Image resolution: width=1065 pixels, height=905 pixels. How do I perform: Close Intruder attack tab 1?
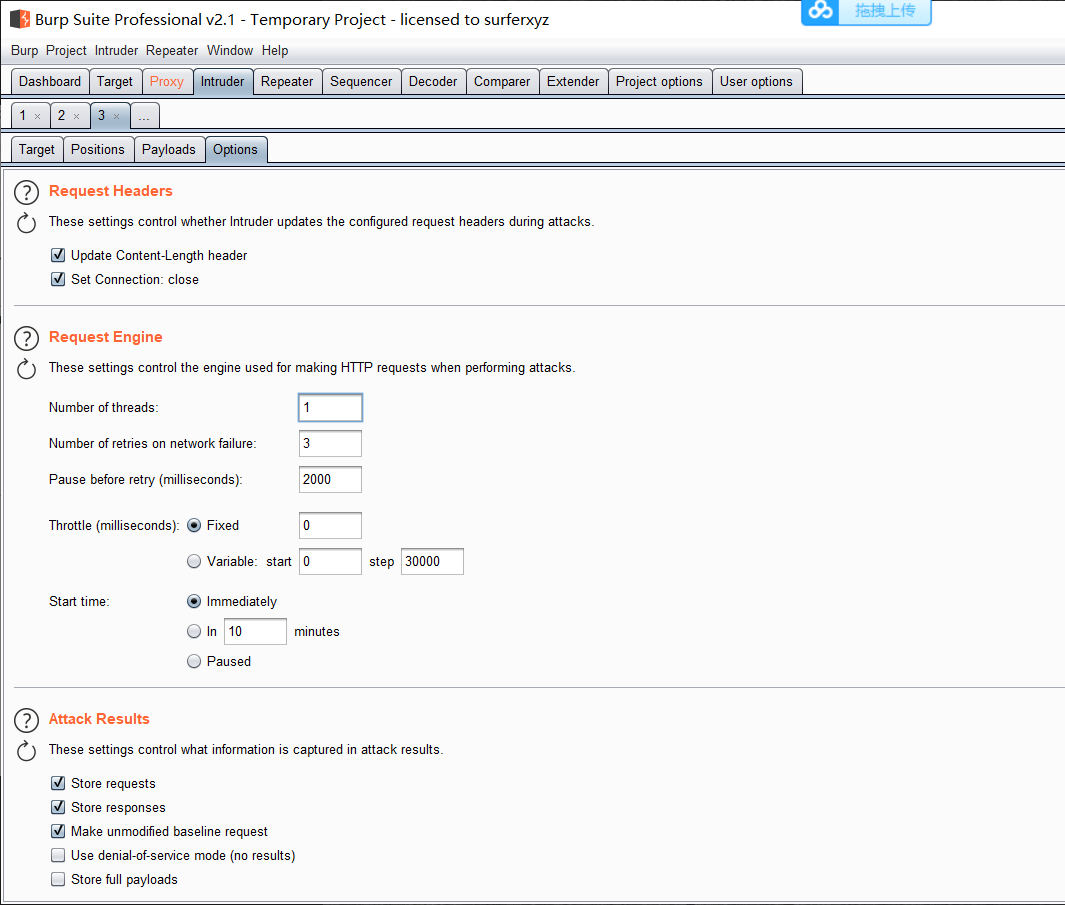[38, 116]
